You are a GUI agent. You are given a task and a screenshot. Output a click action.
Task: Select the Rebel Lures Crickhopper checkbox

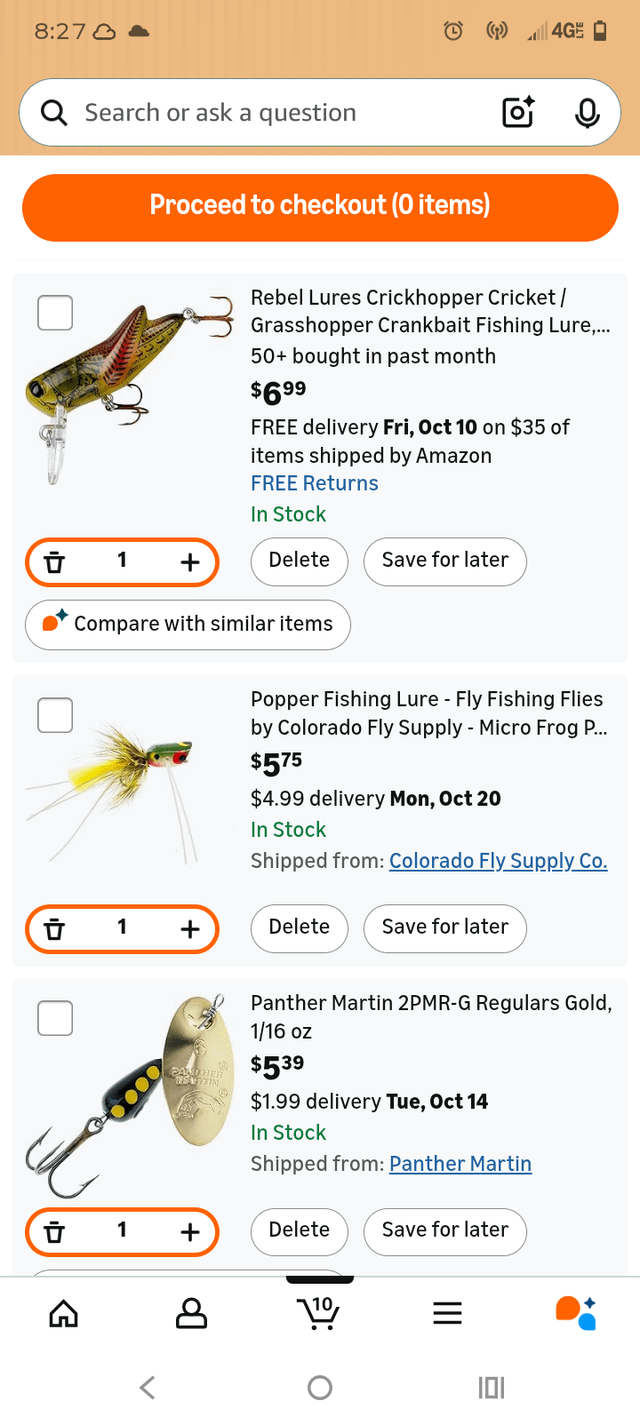click(x=55, y=313)
